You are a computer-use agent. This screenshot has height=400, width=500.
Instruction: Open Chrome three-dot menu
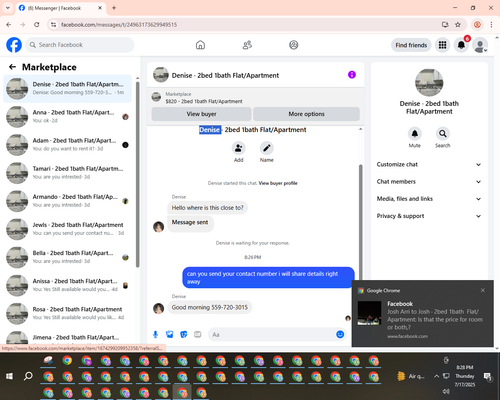(x=491, y=25)
